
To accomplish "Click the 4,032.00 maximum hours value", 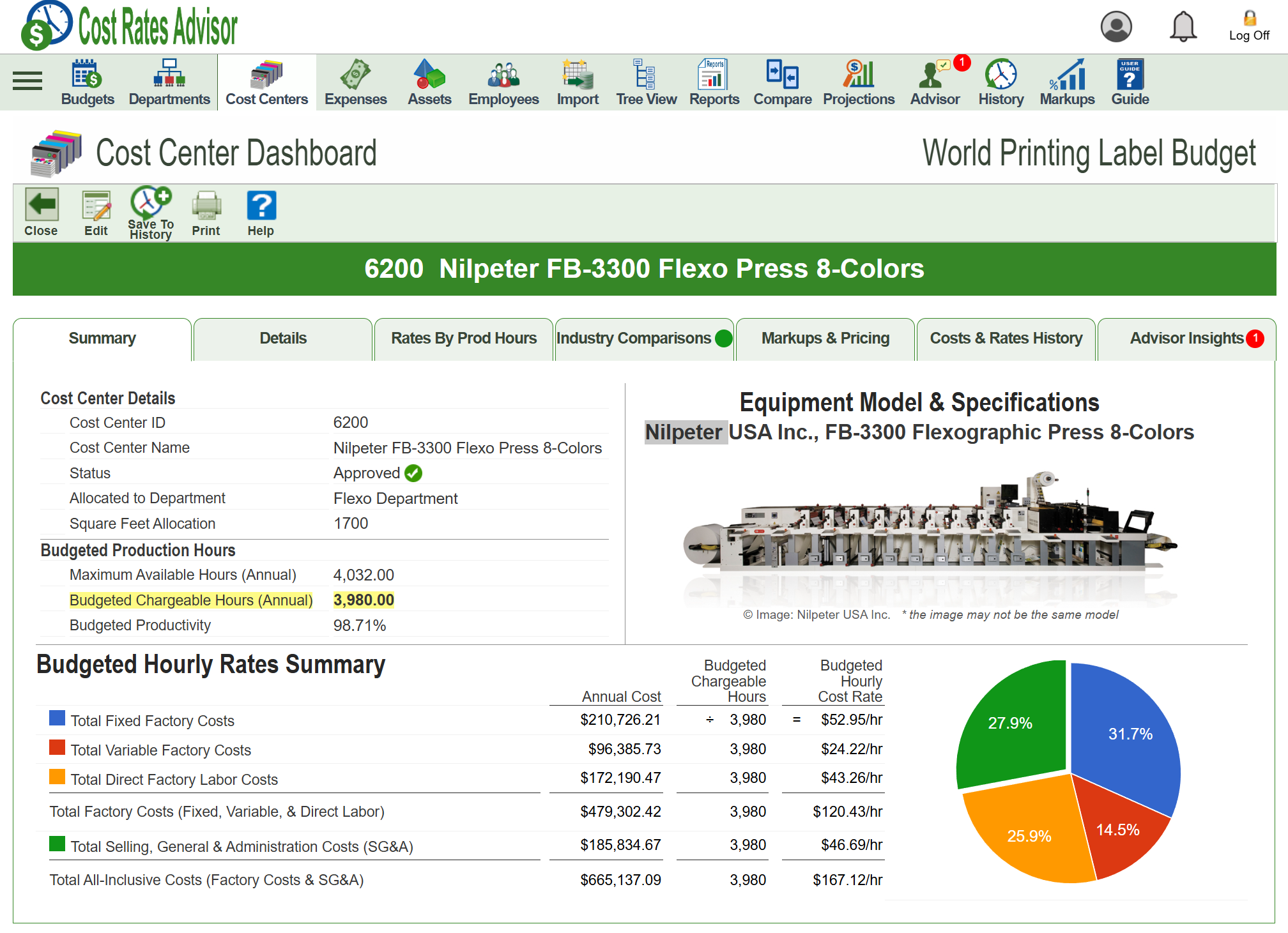I will 364,575.
